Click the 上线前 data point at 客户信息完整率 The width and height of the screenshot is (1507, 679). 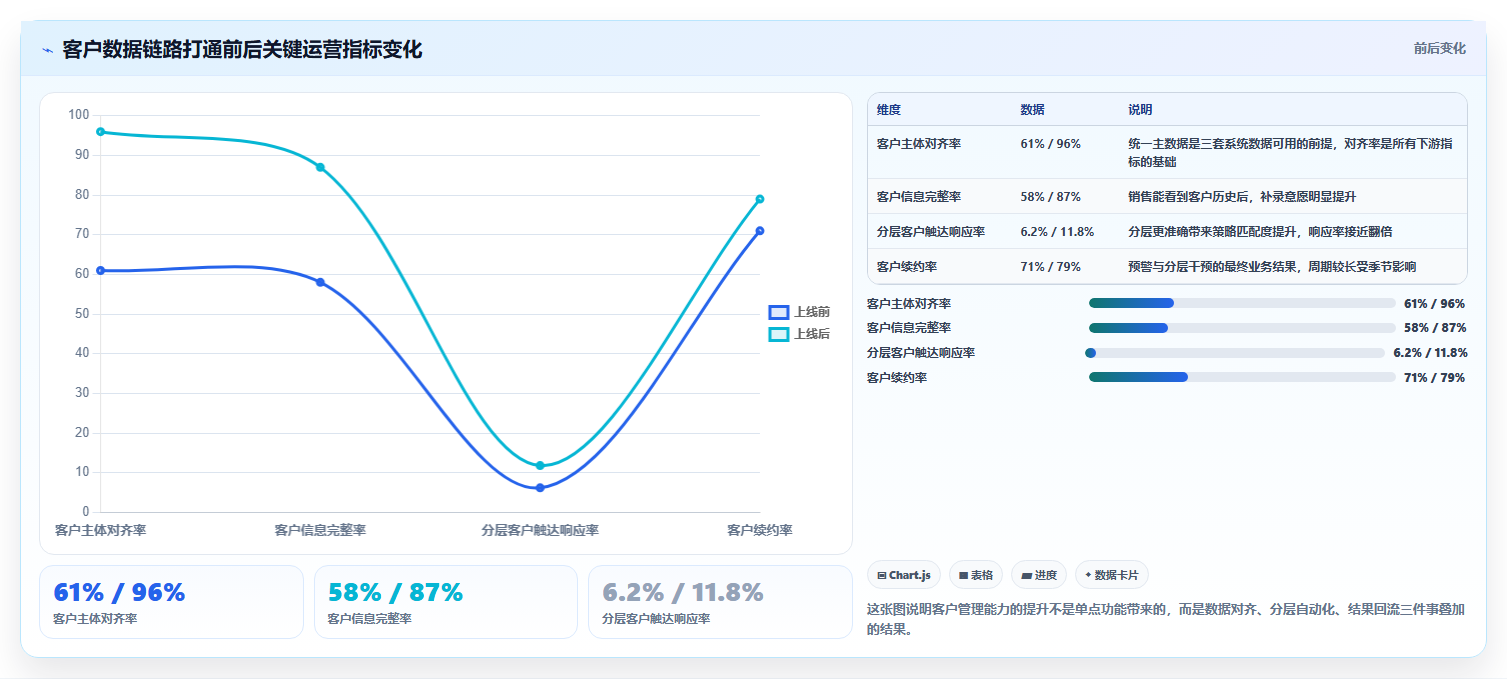tap(320, 282)
